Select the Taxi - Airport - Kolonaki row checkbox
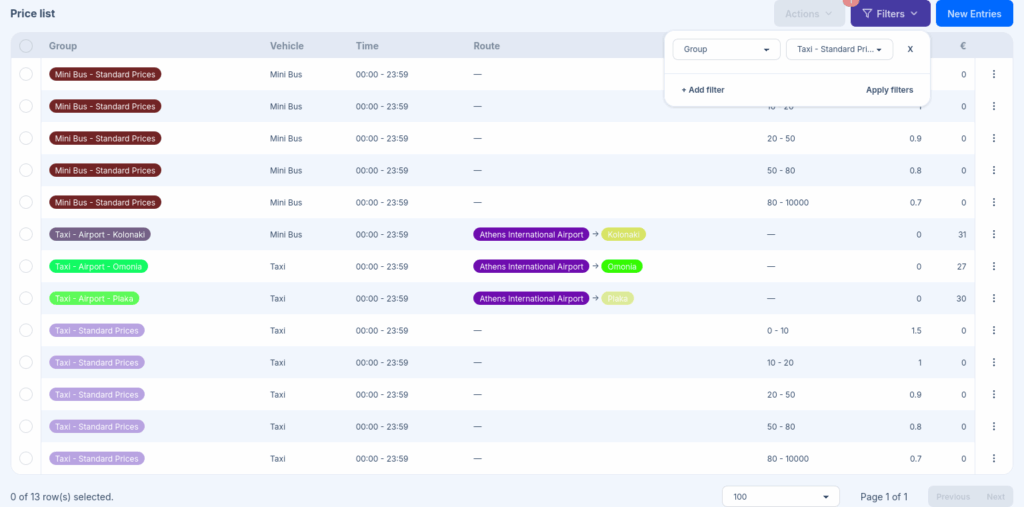 26,234
